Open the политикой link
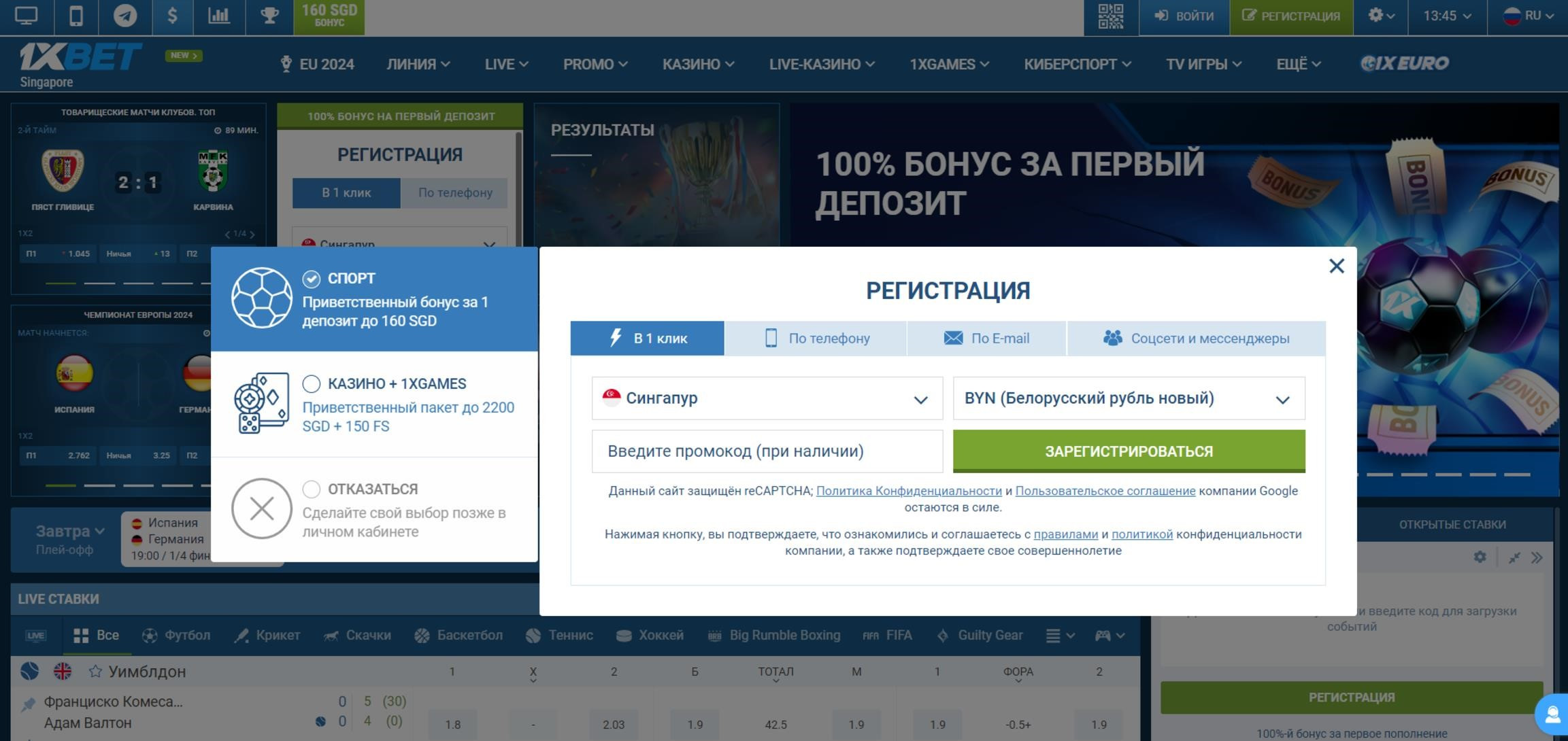The width and height of the screenshot is (1568, 741). click(1142, 534)
